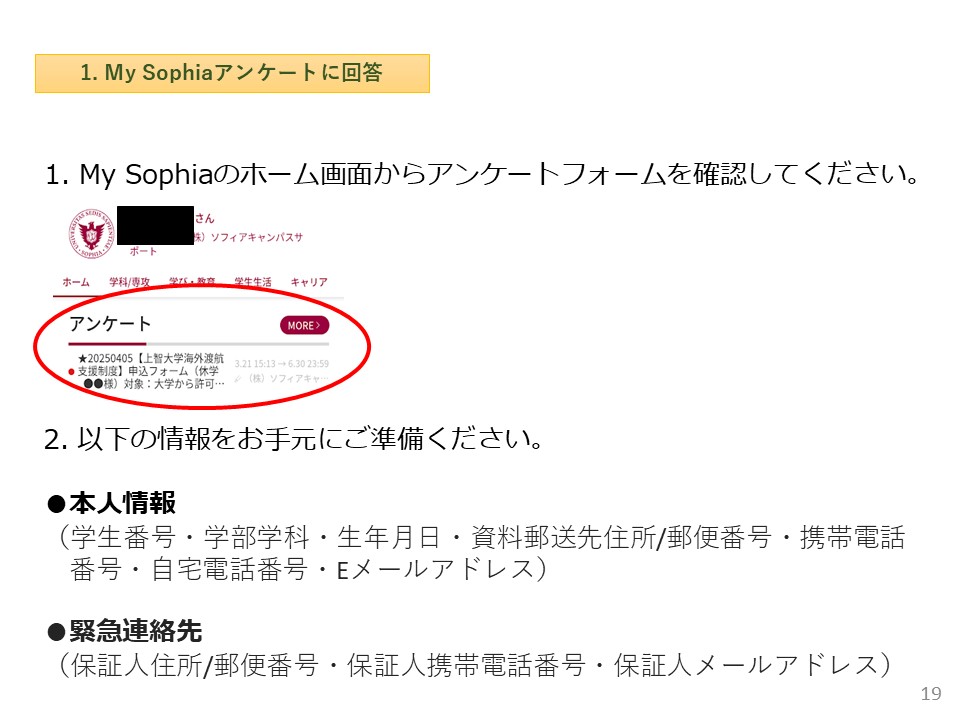Viewport: 960px width, 720px height.
Task: Open the 学び・教育 tab
Action: pyautogui.click(x=192, y=283)
